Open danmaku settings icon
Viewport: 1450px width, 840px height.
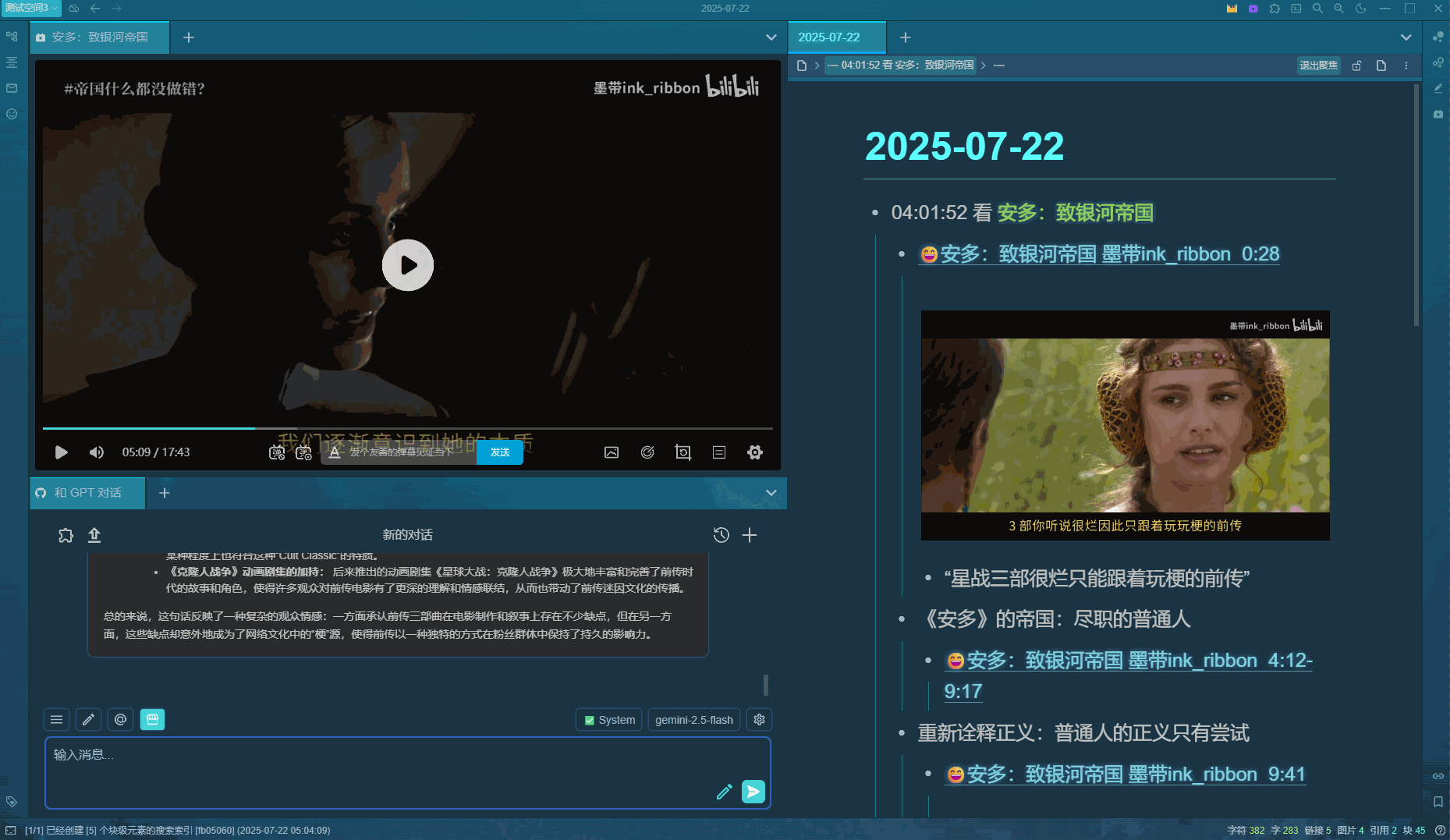click(x=303, y=452)
